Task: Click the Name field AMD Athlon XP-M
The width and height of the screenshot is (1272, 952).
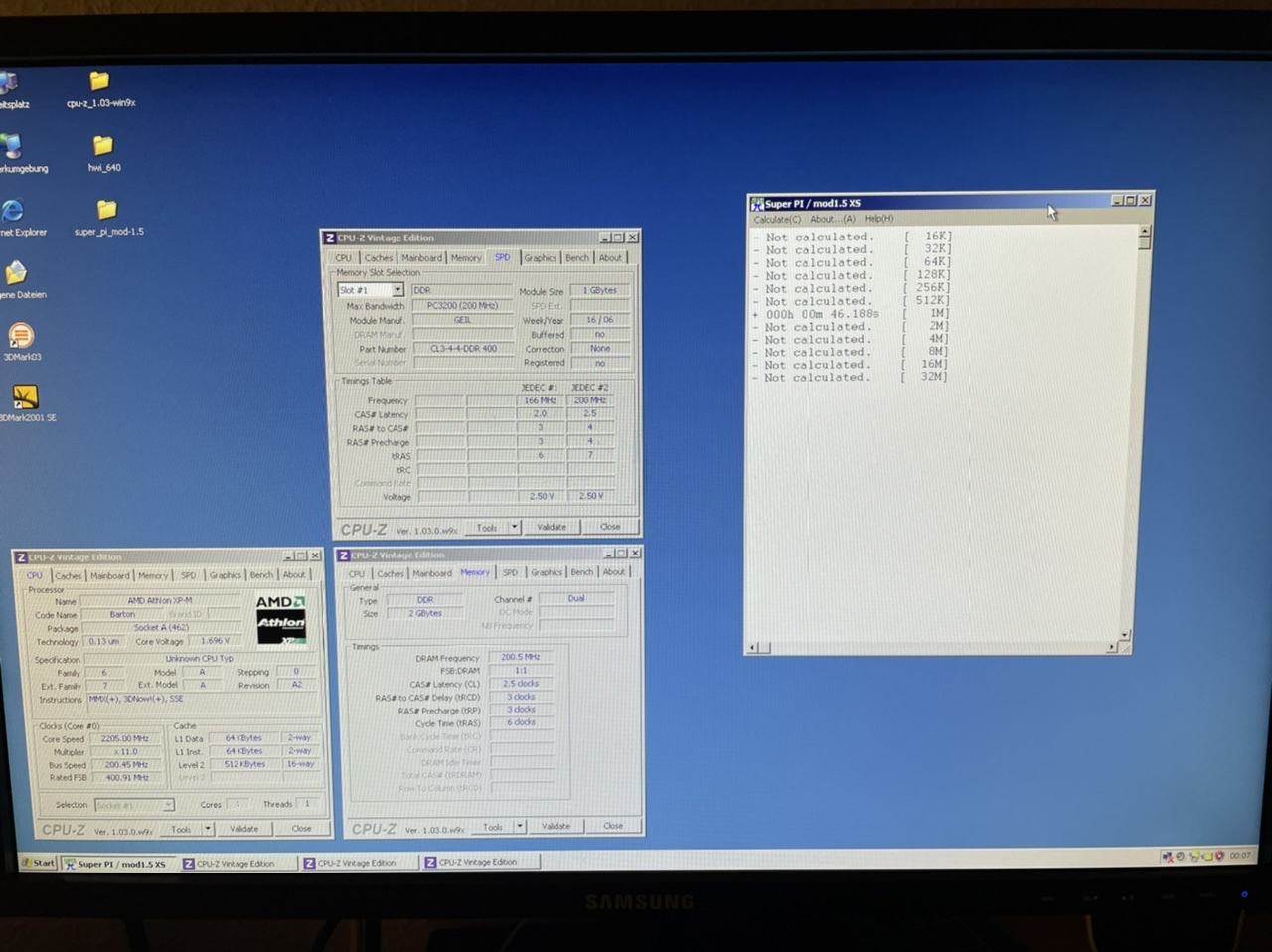Action: pos(160,600)
